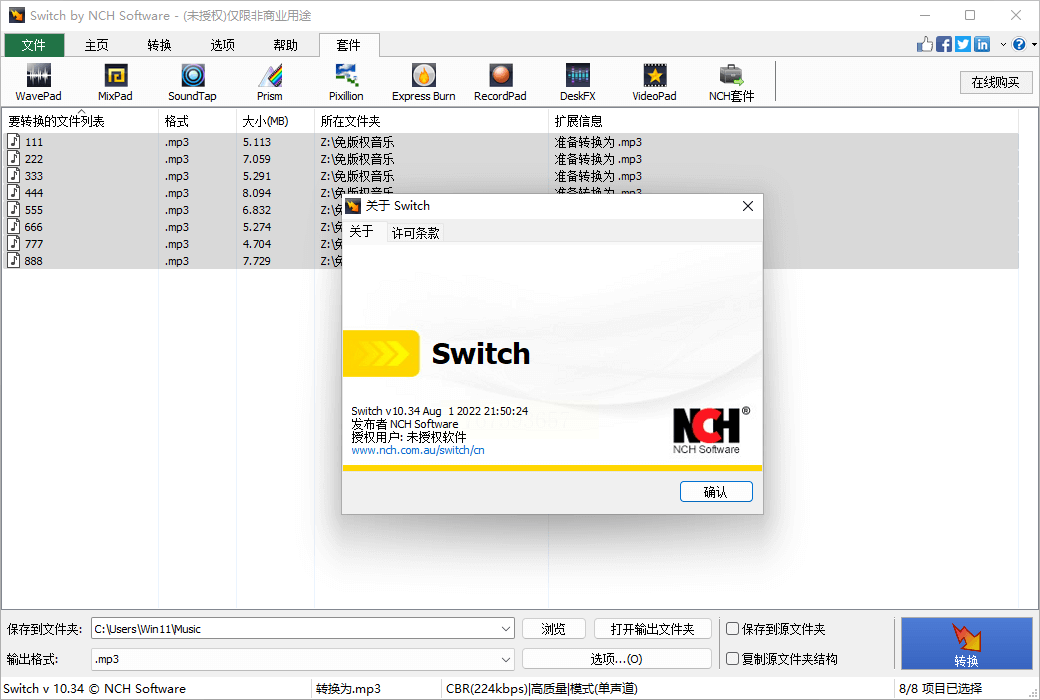The image size is (1040, 700).
Task: Open the 文件 menu tab
Action: pyautogui.click(x=34, y=44)
